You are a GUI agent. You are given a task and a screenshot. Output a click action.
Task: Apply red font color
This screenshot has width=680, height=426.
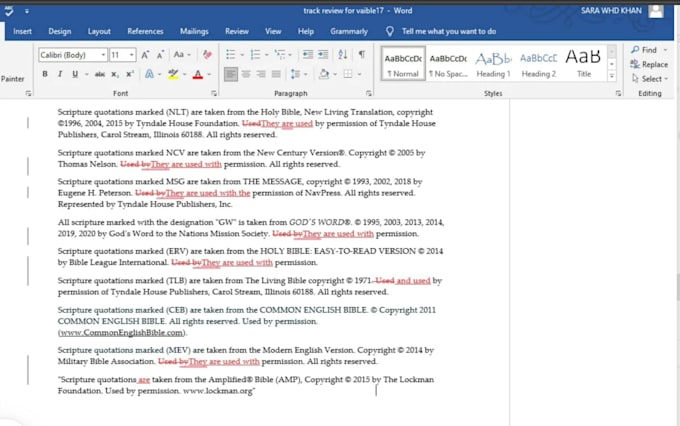pyautogui.click(x=198, y=74)
